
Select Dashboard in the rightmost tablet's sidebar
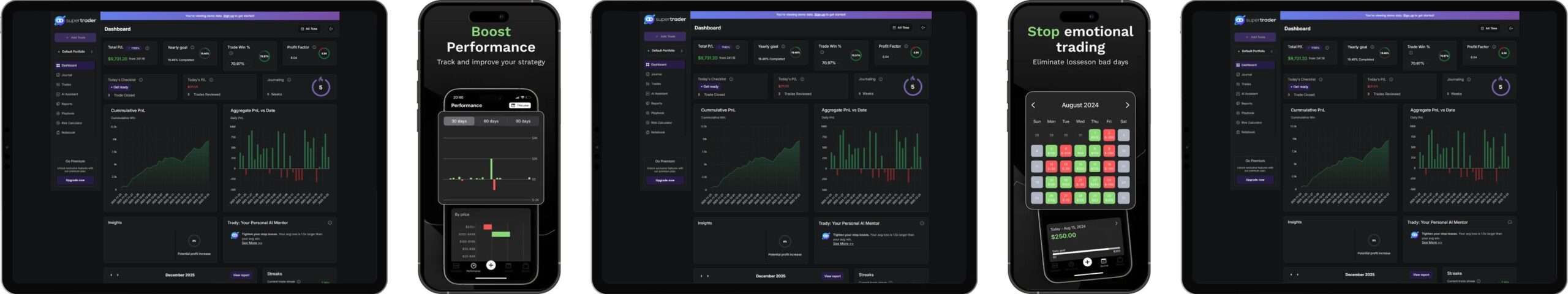coord(1248,65)
